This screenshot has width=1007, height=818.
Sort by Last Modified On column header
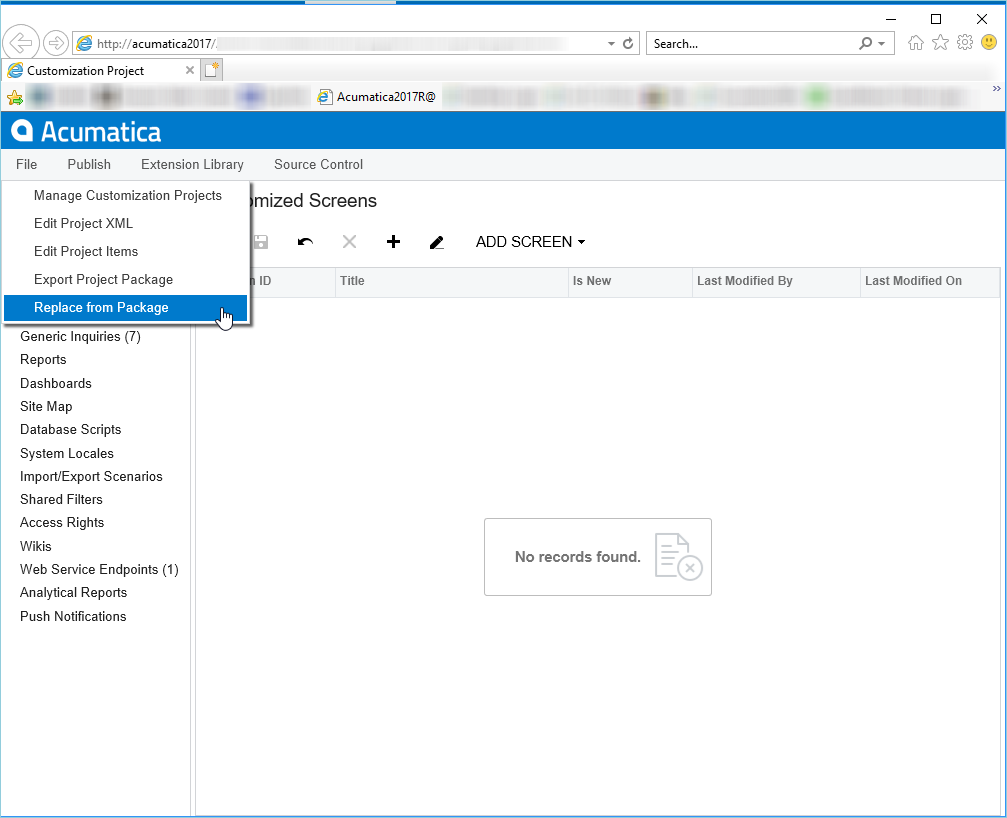click(930, 281)
